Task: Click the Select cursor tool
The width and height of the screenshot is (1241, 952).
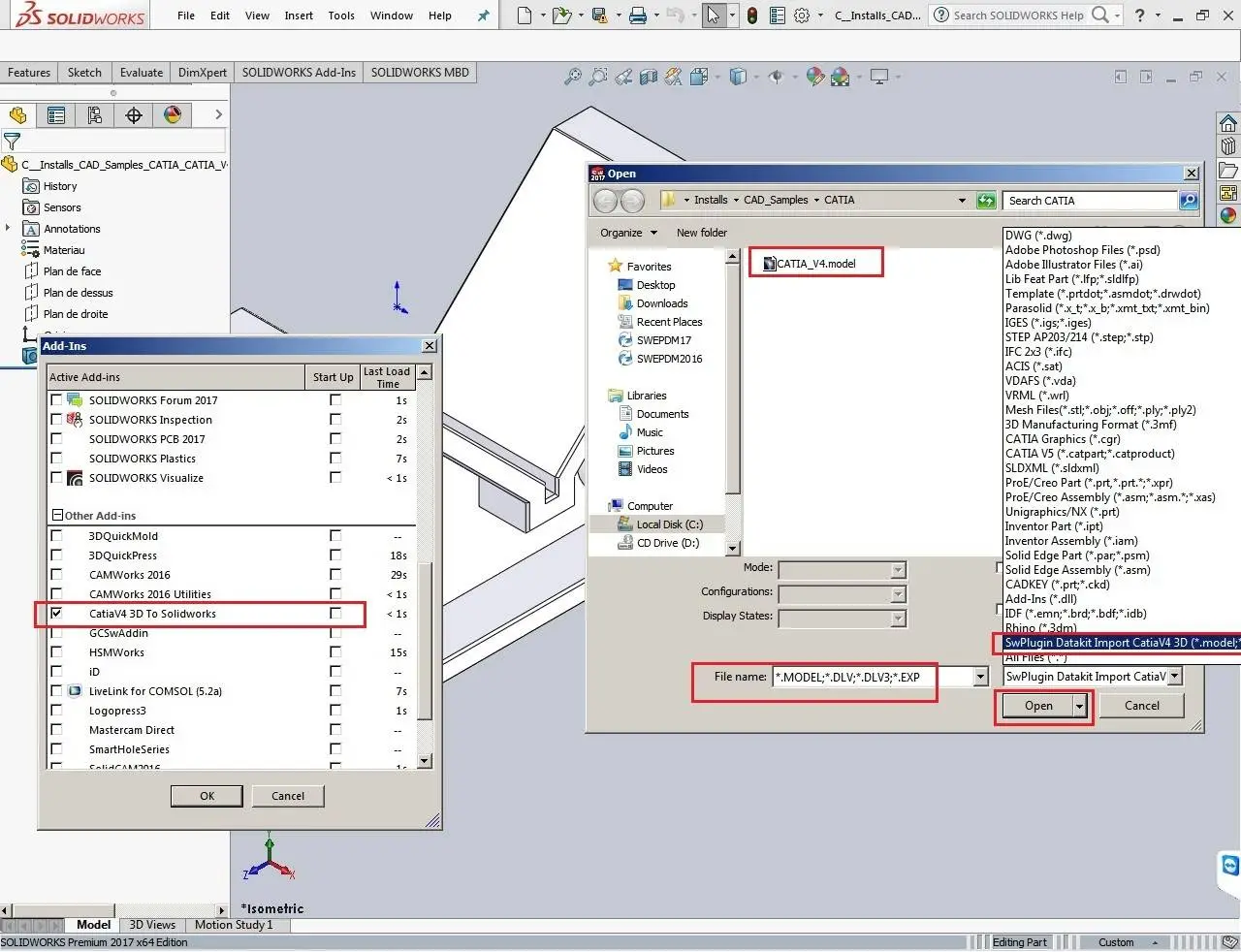Action: pos(714,16)
